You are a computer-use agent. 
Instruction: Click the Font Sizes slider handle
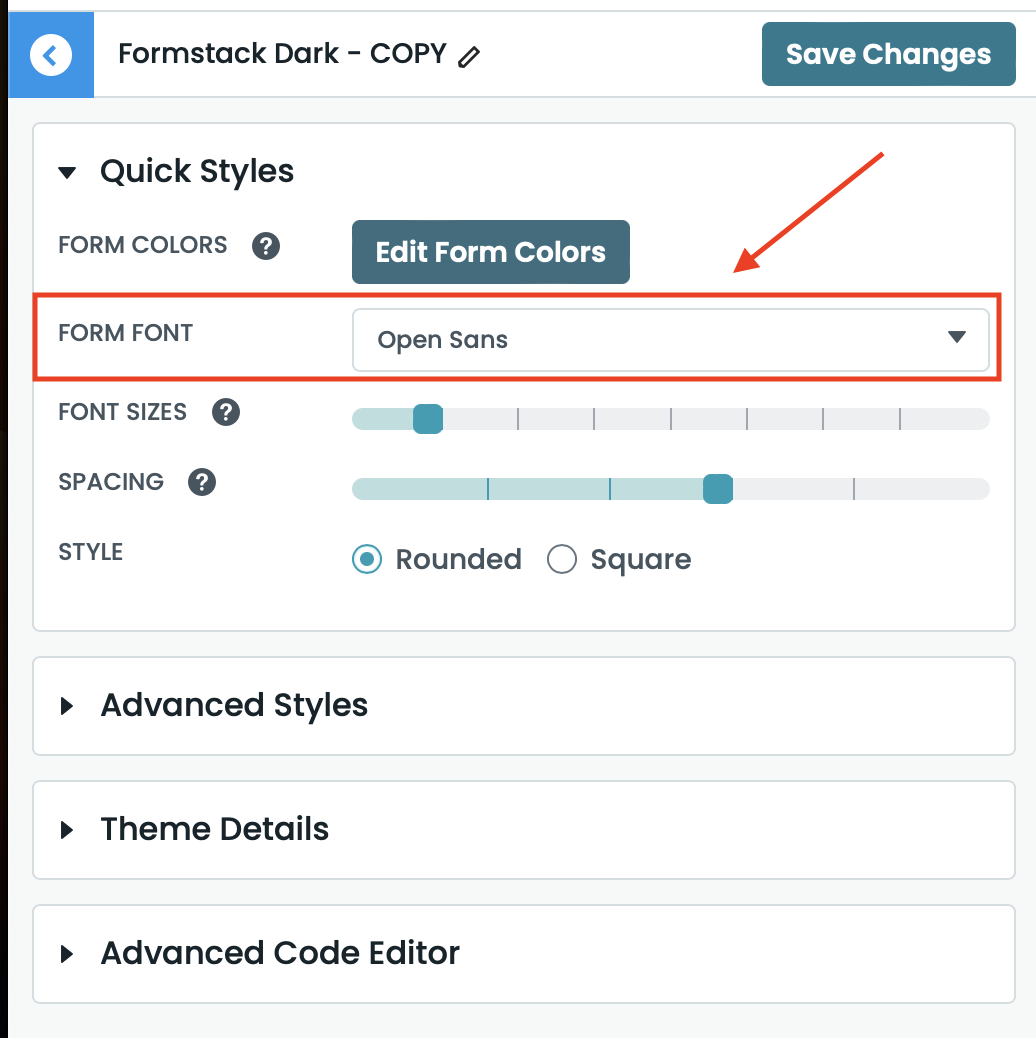click(428, 419)
